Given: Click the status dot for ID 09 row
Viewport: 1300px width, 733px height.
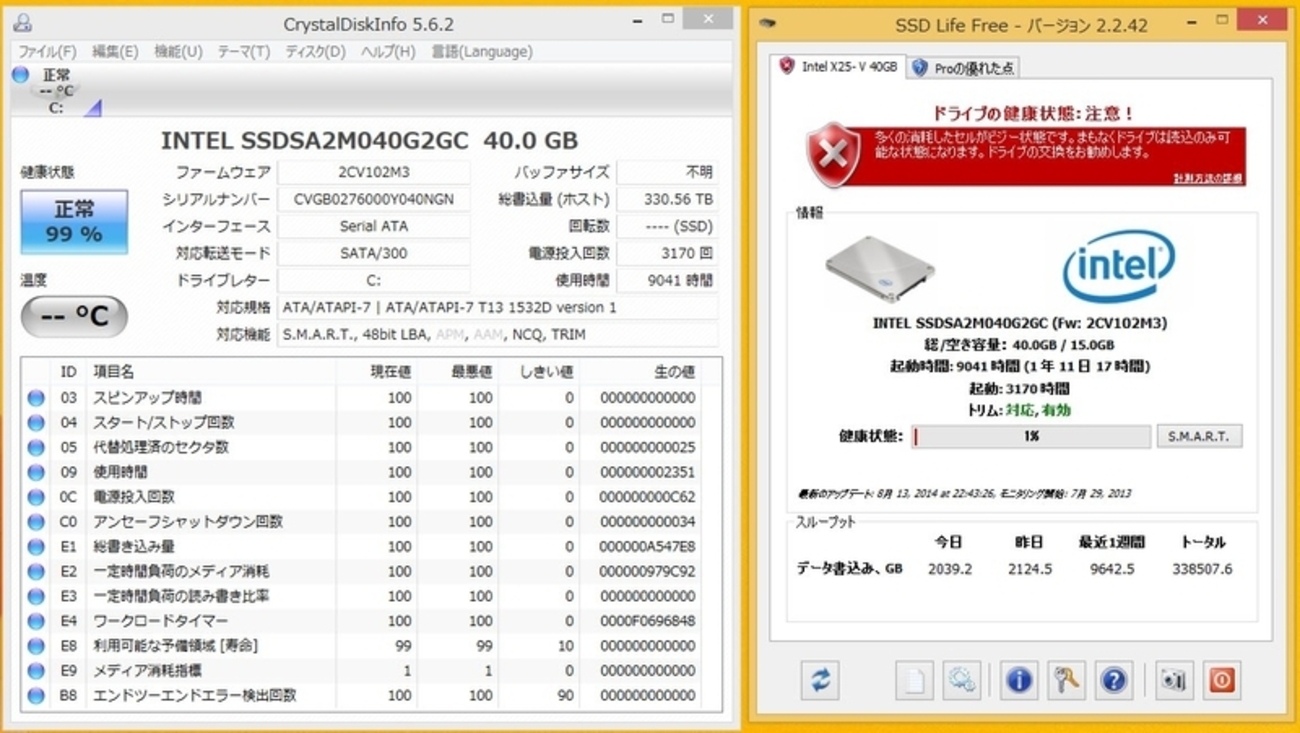Looking at the screenshot, I should pyautogui.click(x=36, y=472).
